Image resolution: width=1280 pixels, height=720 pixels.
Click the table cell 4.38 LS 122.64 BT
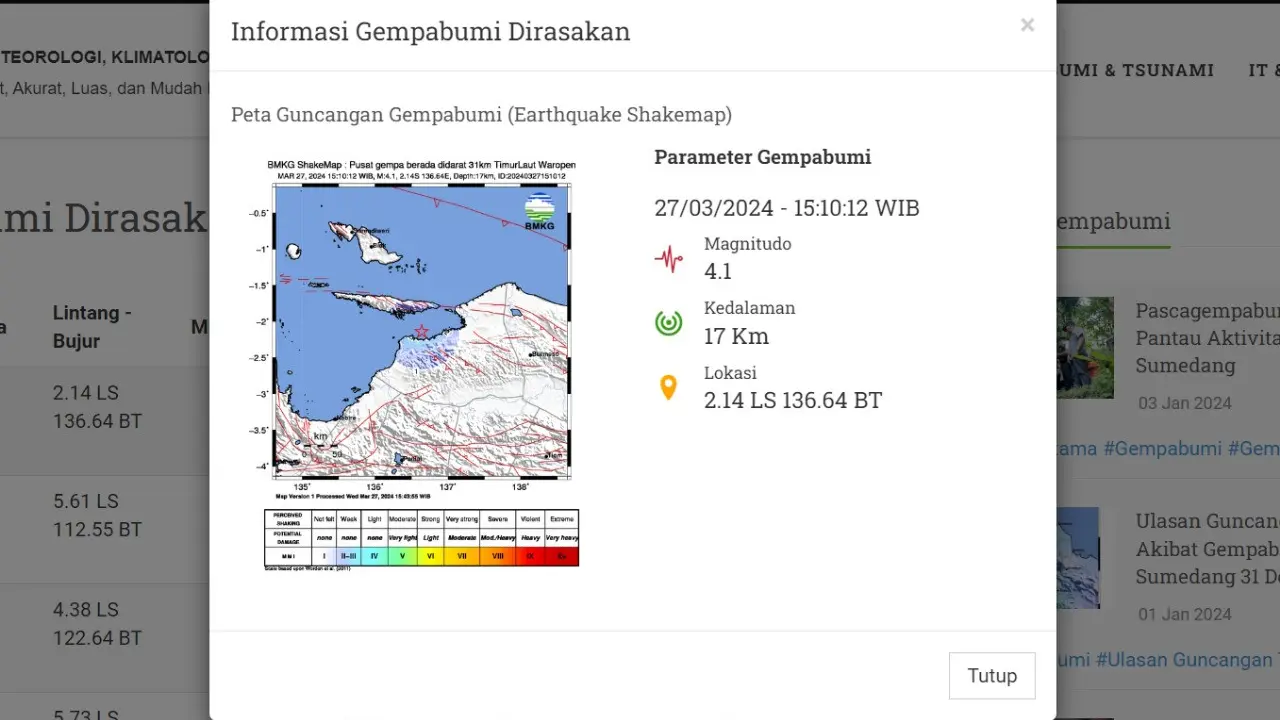(x=97, y=623)
